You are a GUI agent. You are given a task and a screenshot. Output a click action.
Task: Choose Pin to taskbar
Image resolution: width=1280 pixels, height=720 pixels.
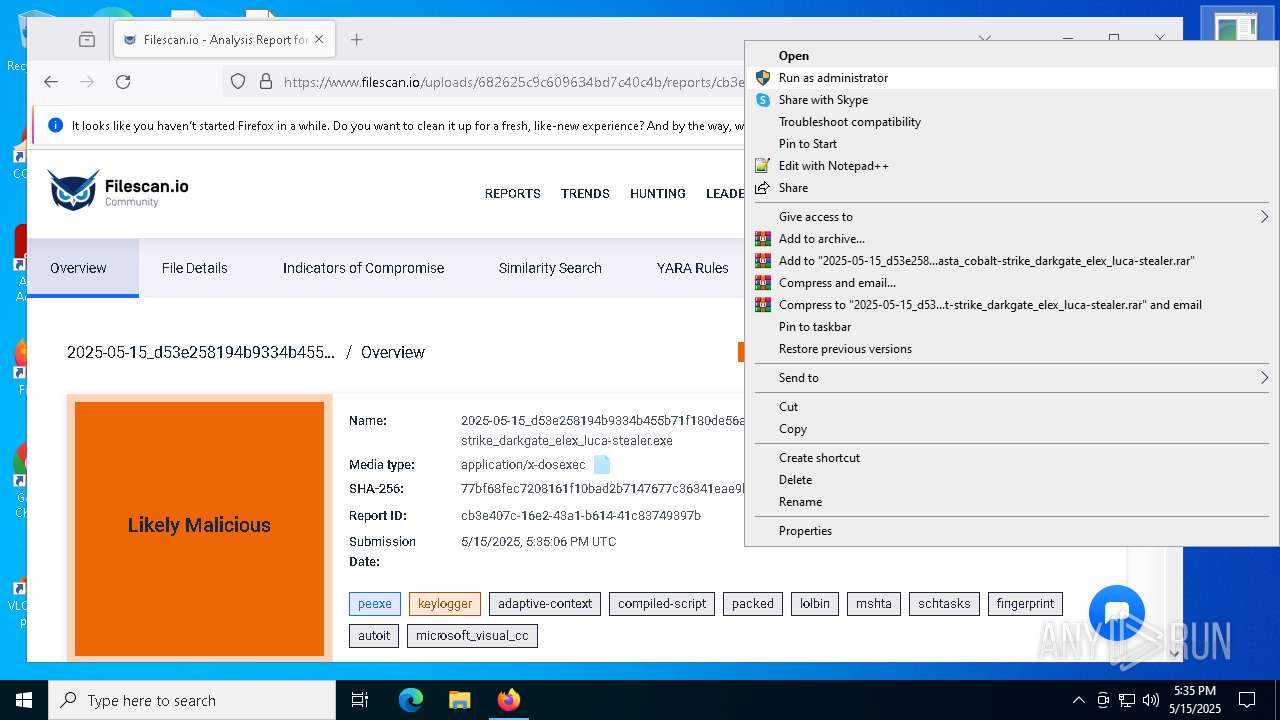[1012, 326]
